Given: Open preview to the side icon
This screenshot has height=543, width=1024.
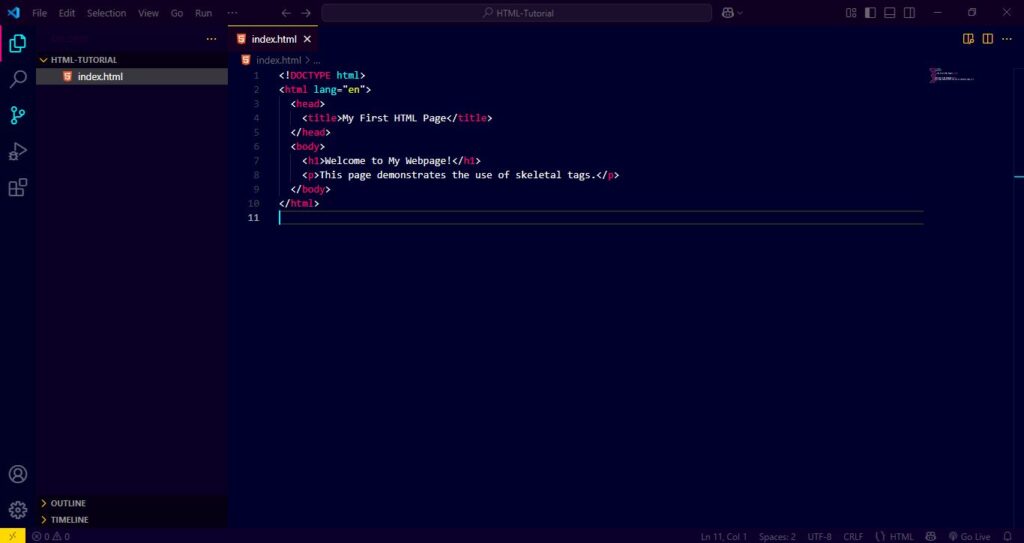Looking at the screenshot, I should (x=968, y=39).
